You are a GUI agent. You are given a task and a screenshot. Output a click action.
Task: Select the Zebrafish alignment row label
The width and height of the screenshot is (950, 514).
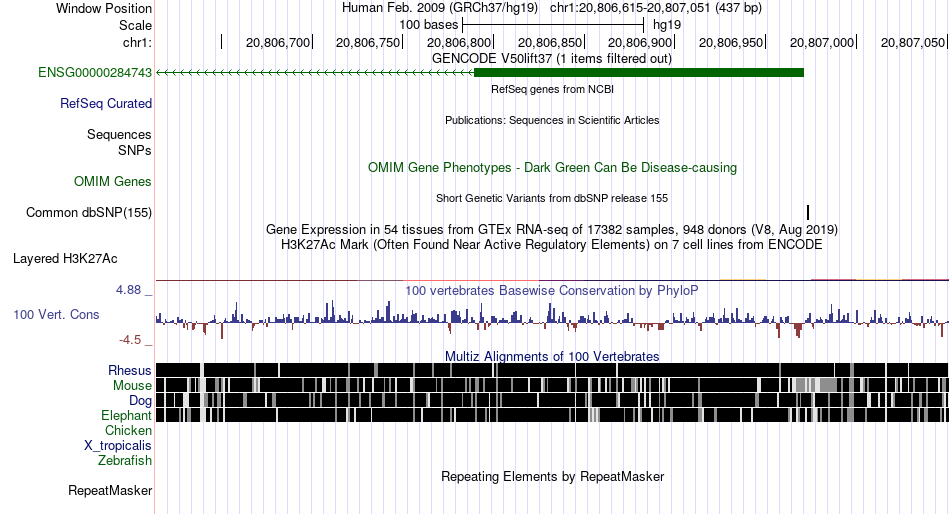[125, 461]
